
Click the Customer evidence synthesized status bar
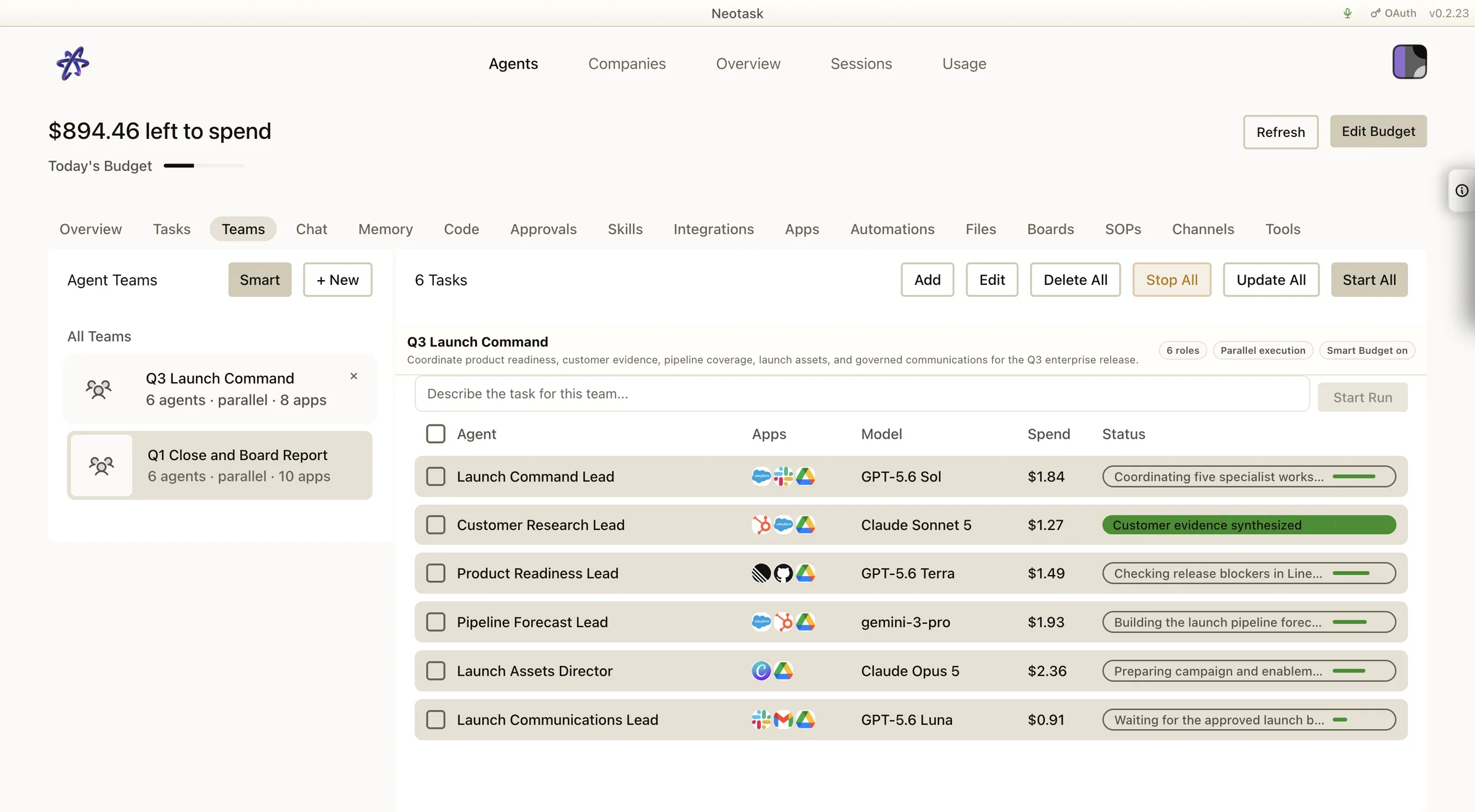point(1249,525)
